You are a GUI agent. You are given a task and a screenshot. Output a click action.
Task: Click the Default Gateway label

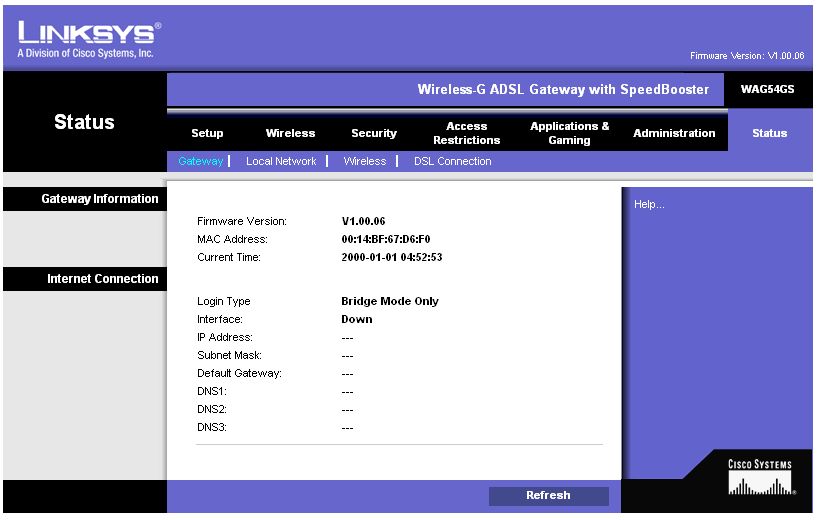click(x=239, y=373)
